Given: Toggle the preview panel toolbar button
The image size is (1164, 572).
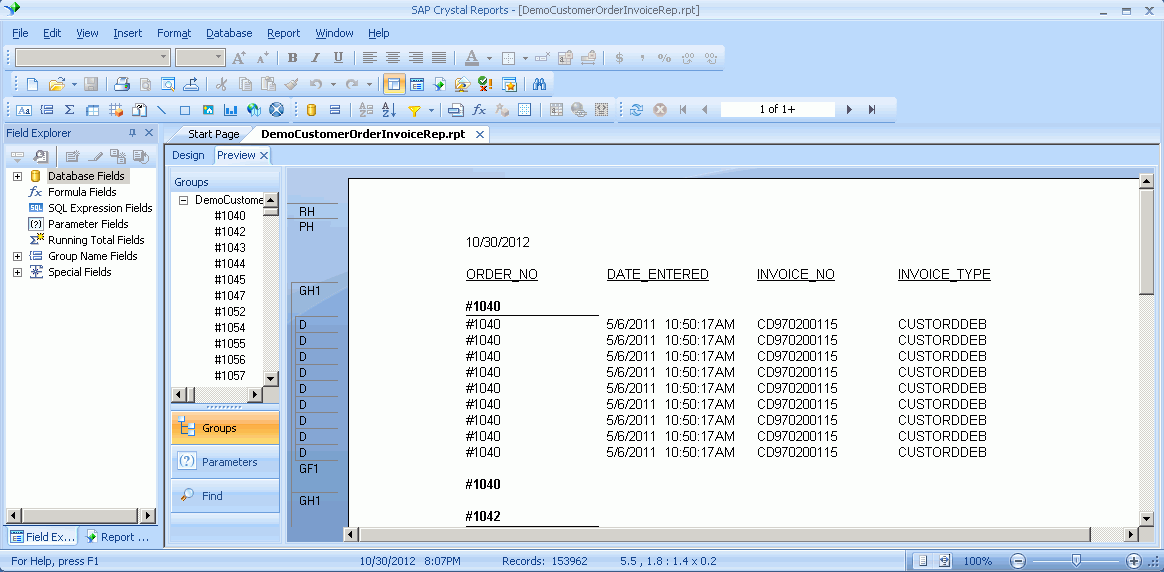Looking at the screenshot, I should tap(393, 84).
